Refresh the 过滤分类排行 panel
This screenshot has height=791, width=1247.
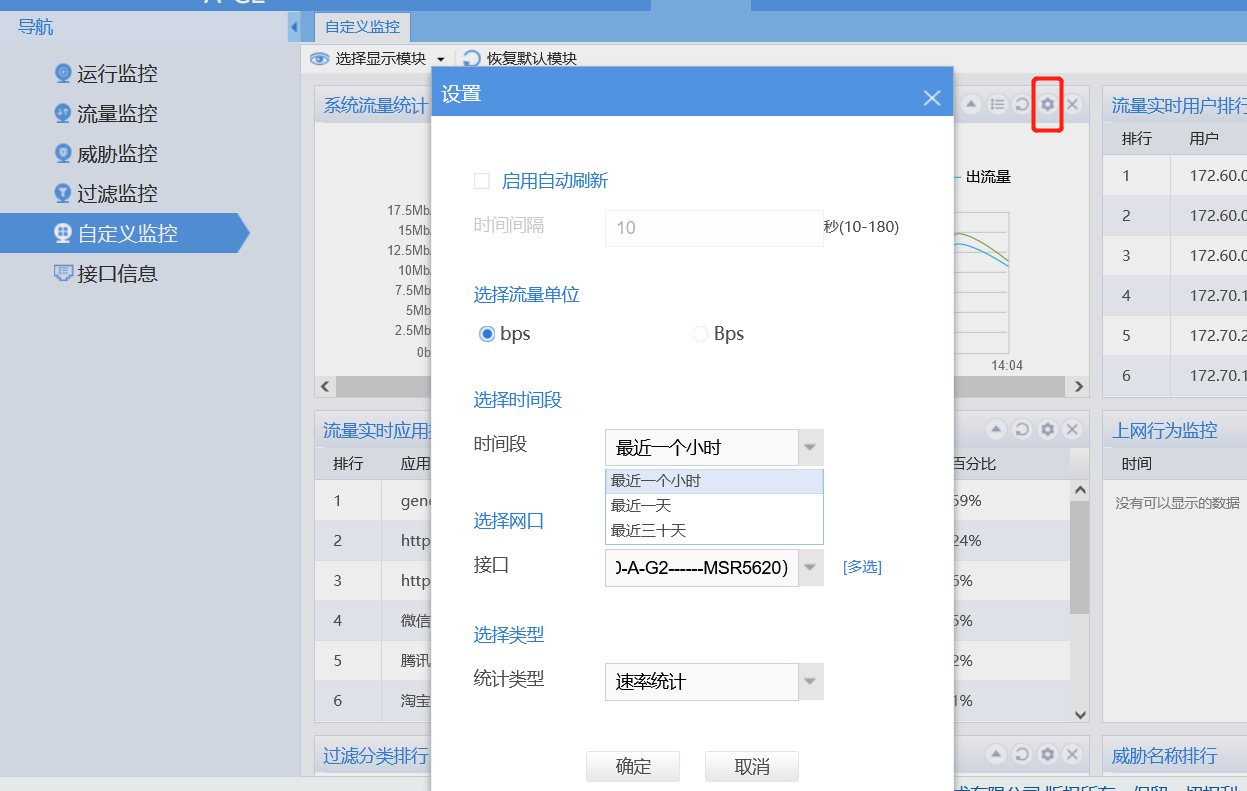(1022, 754)
